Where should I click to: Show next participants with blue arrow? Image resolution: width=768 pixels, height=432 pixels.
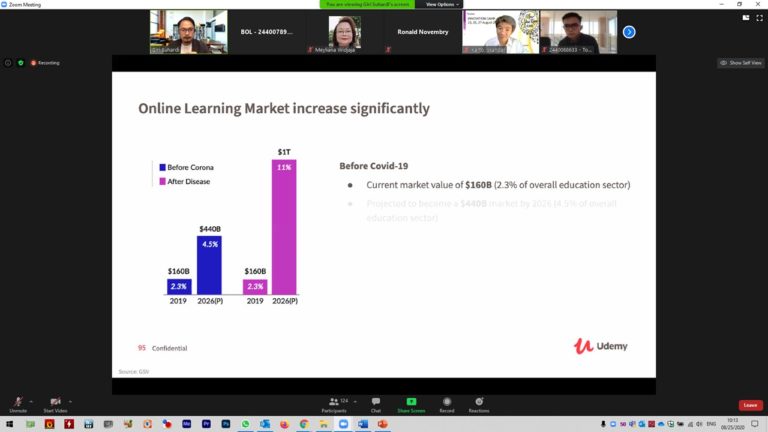click(629, 32)
